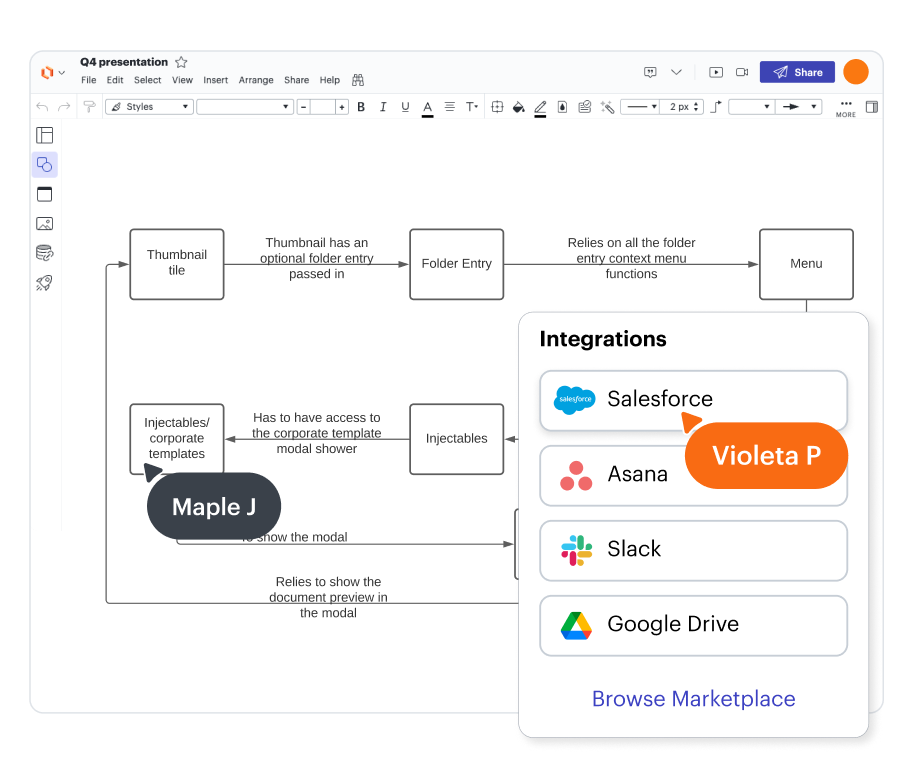Open the text color swatch

tap(427, 107)
